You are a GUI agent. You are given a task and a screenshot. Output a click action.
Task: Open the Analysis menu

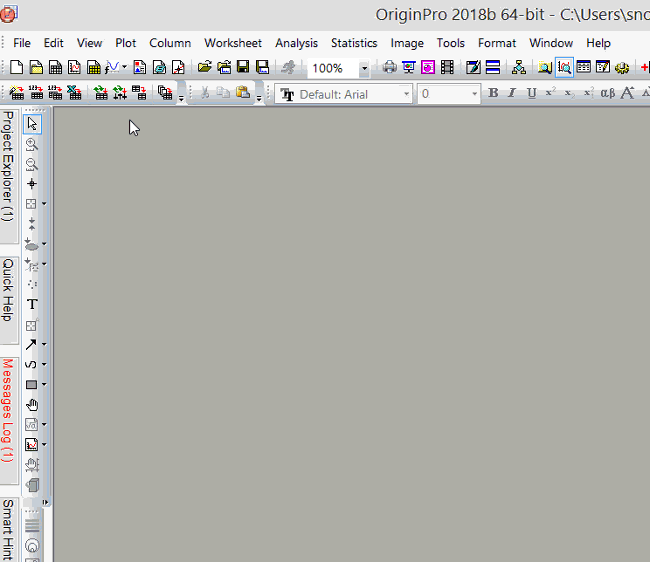click(x=296, y=43)
